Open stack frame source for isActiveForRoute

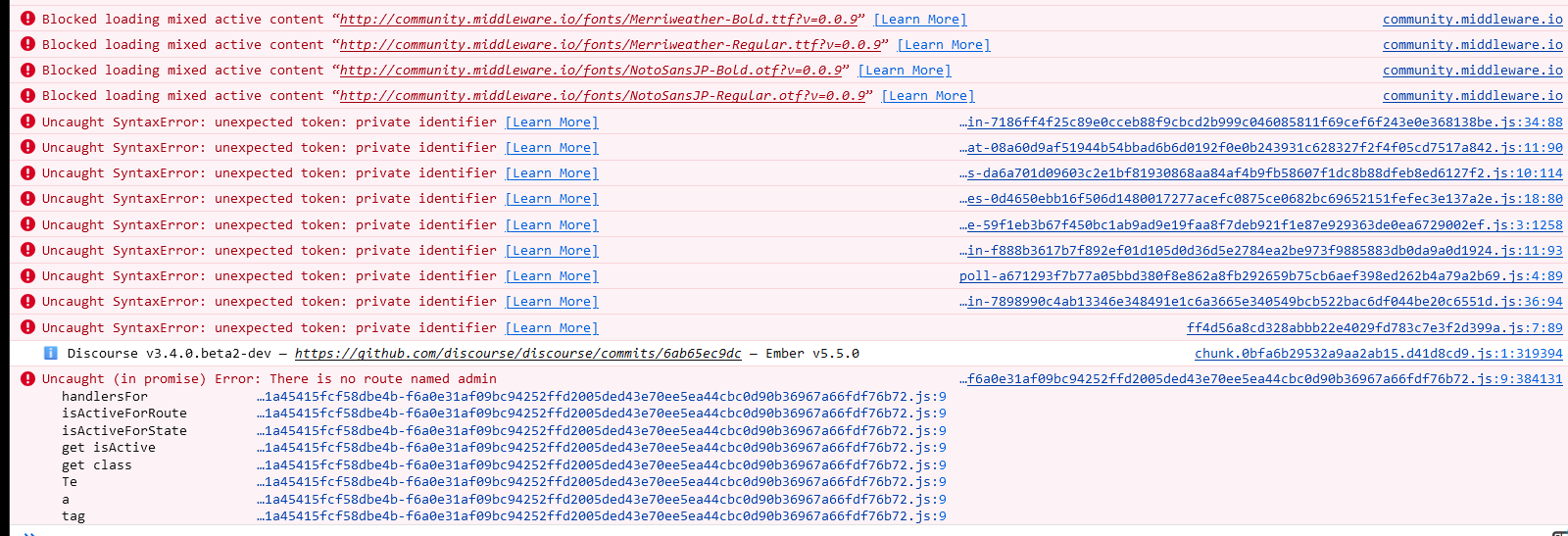(602, 413)
